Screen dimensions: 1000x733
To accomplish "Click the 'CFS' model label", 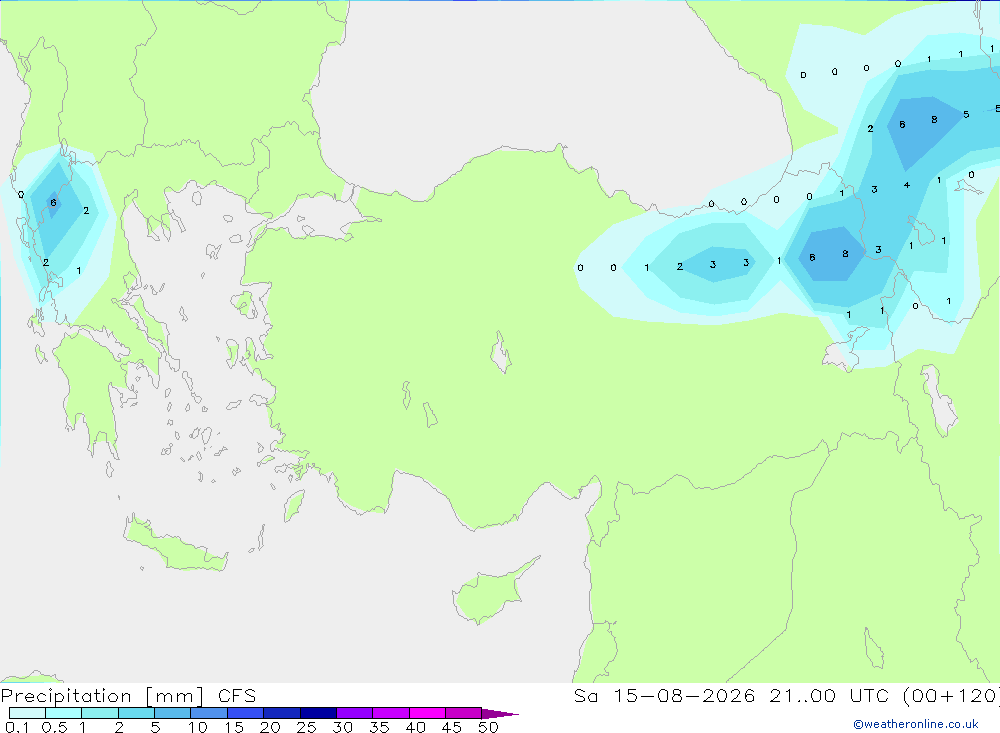I will 237,695.
